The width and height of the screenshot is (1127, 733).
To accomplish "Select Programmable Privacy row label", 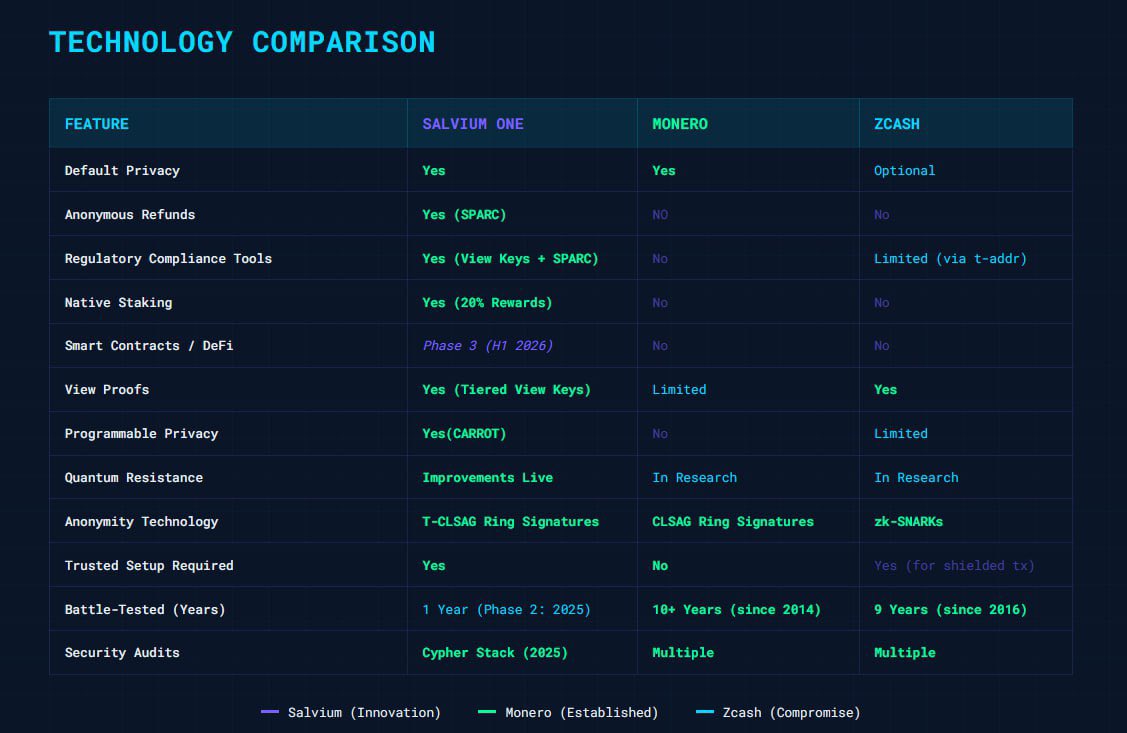I will tap(142, 433).
